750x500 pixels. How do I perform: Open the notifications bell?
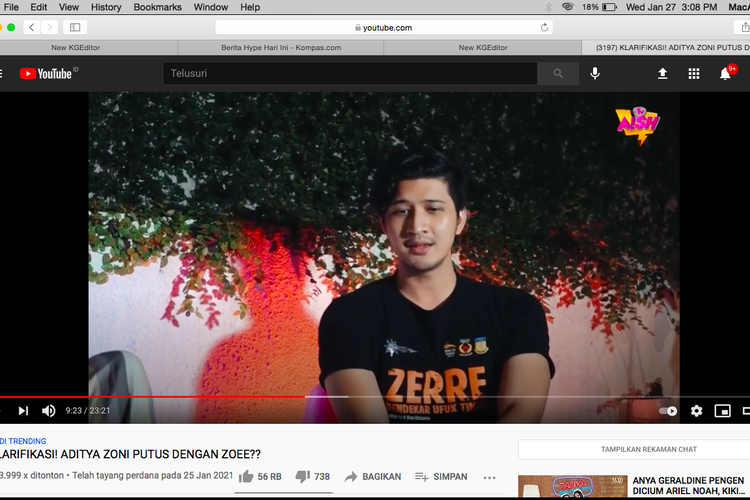pyautogui.click(x=726, y=73)
